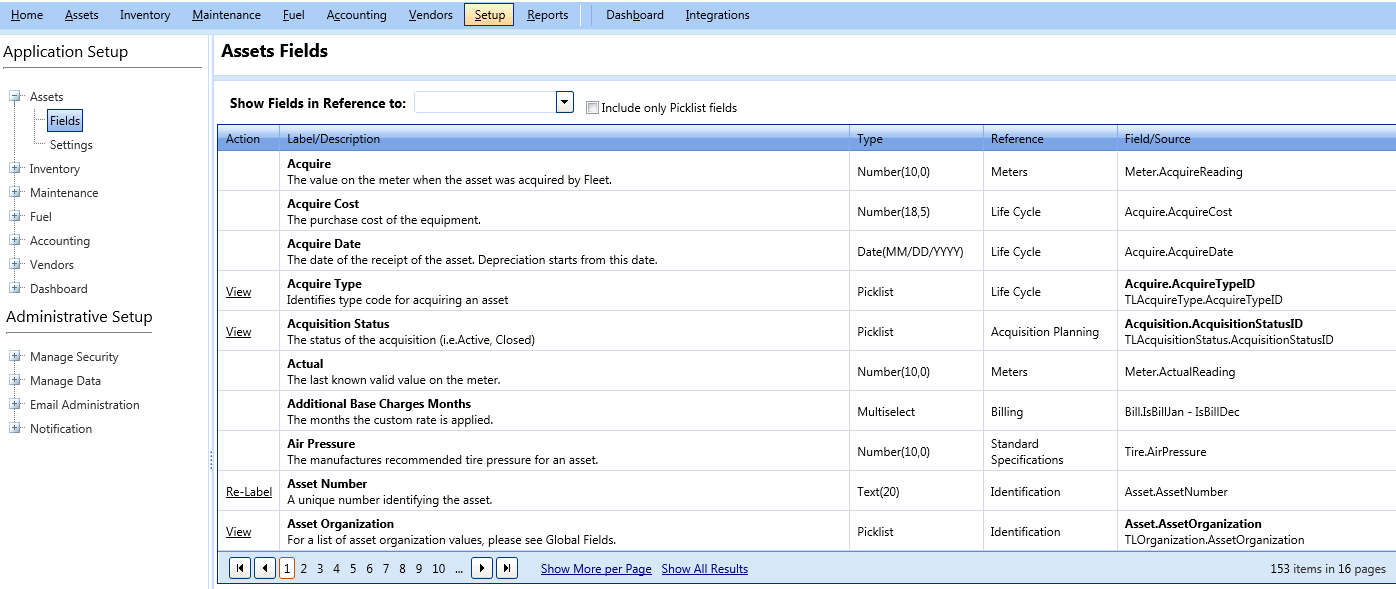Click the panel splitter grip handle
Image resolution: width=1396 pixels, height=589 pixels.
(x=211, y=459)
